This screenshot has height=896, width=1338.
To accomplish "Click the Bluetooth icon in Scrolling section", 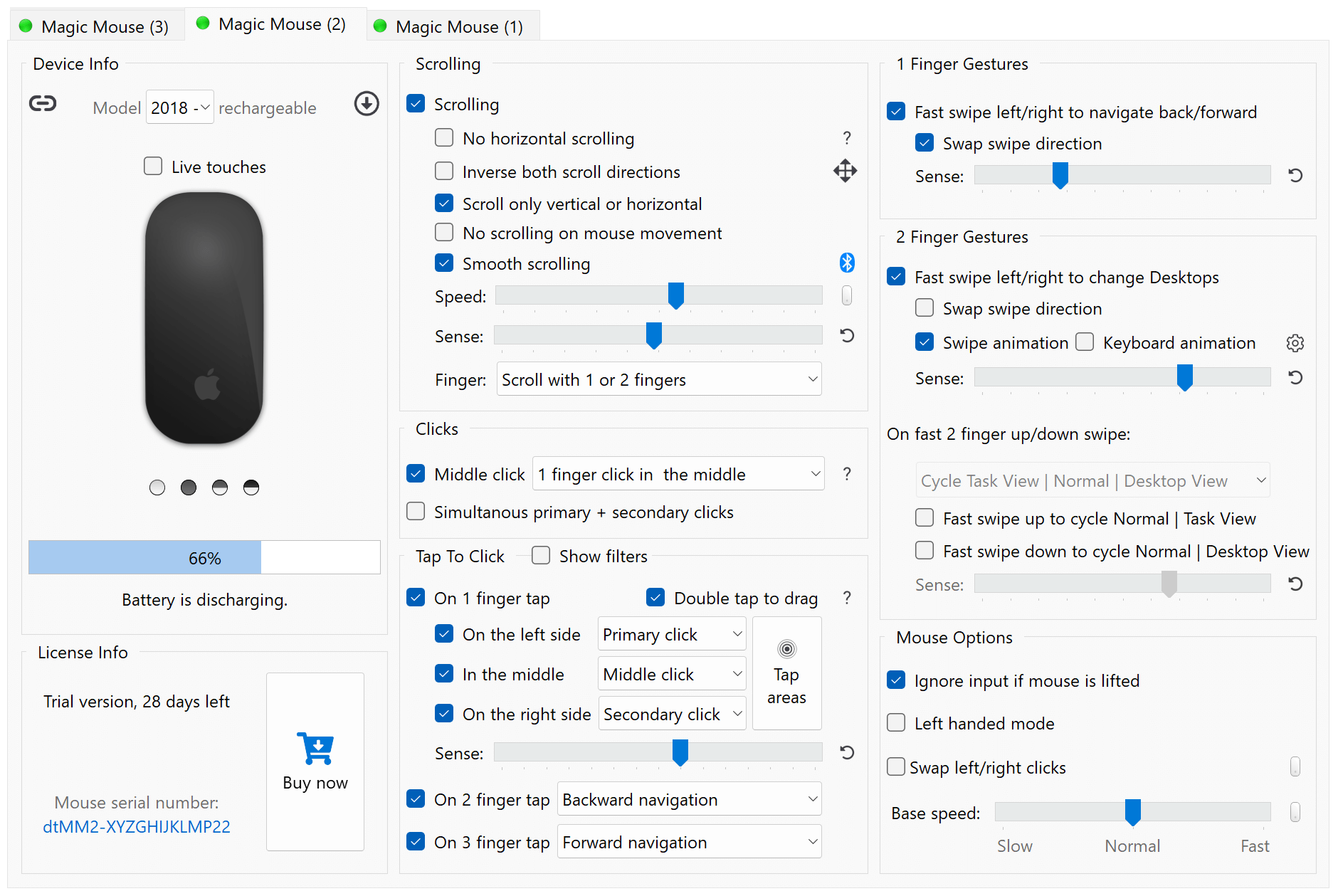I will pos(846,263).
